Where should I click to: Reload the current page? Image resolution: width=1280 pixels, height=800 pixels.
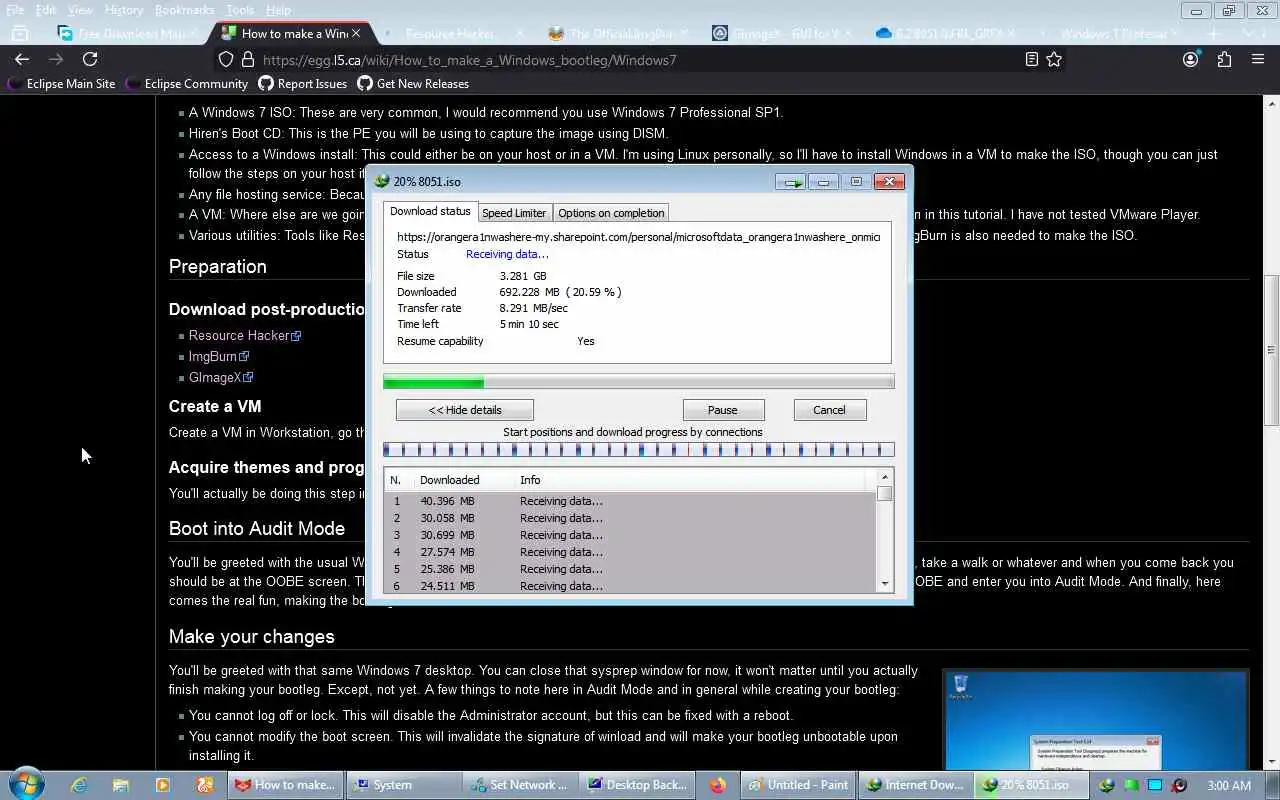90,60
